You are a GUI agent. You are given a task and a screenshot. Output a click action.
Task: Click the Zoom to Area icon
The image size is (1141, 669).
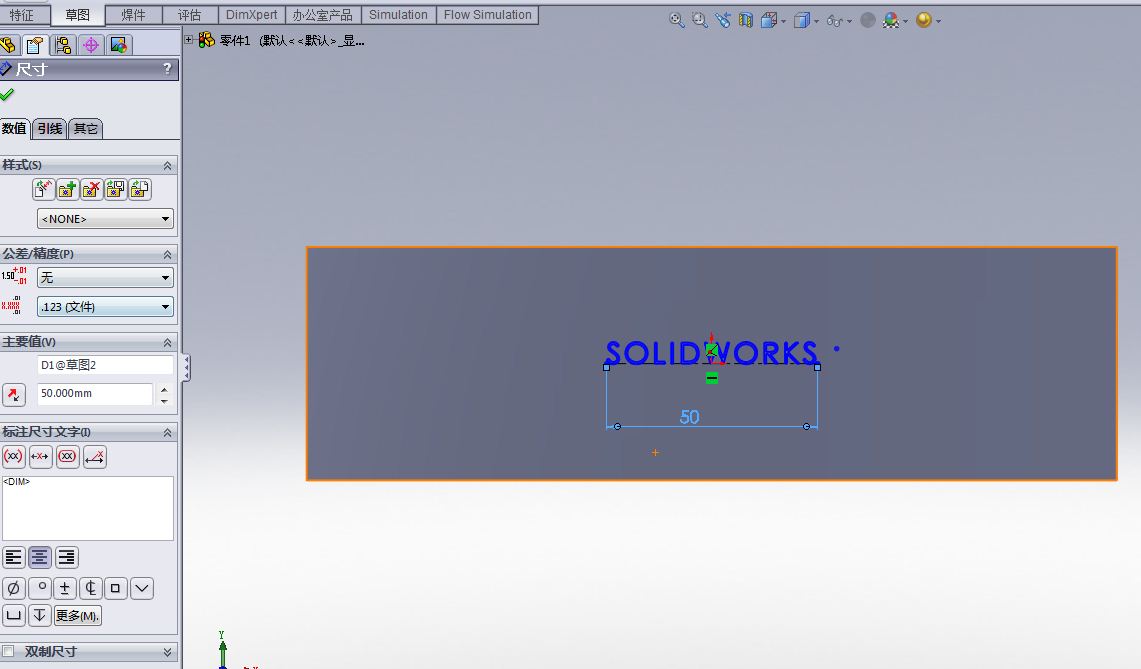[x=700, y=20]
